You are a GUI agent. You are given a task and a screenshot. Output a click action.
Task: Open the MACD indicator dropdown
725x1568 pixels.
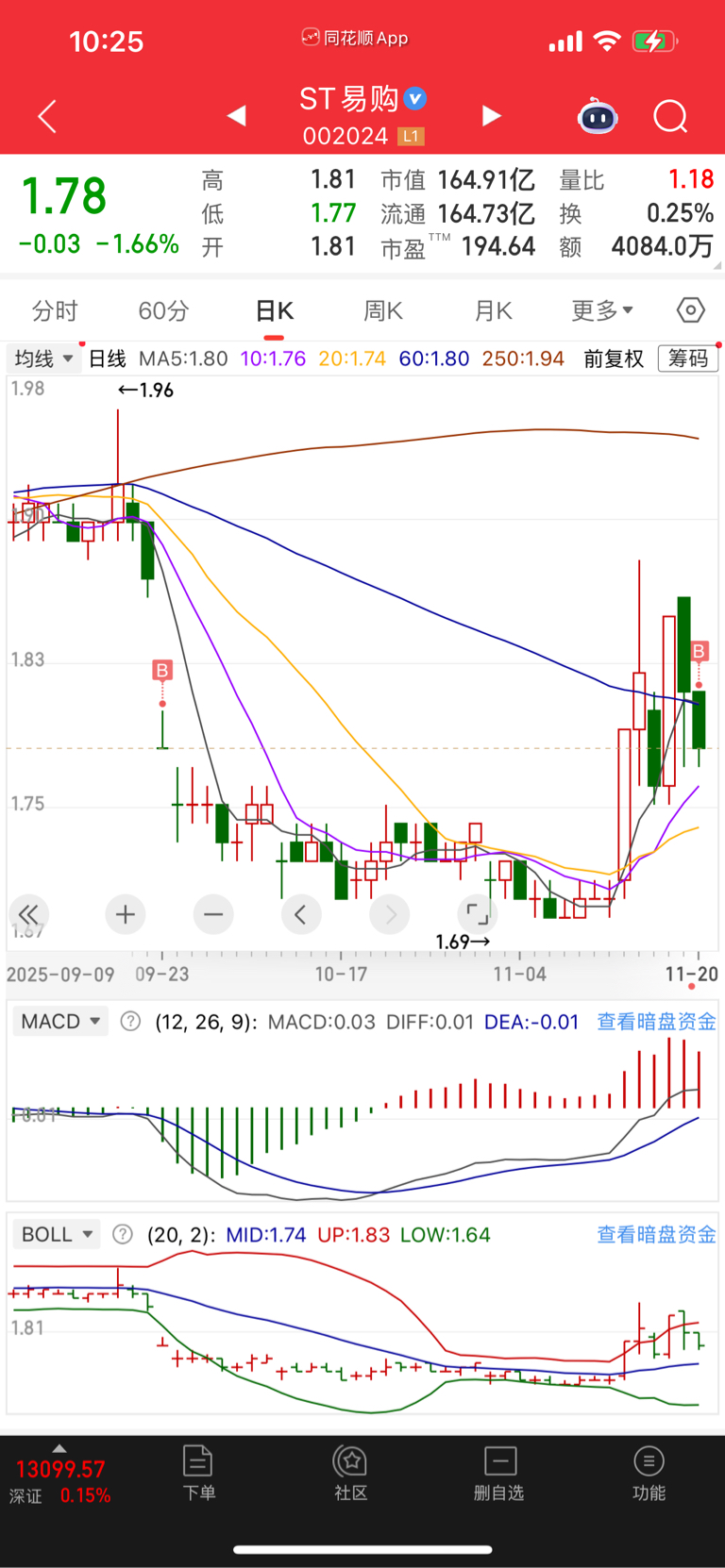point(60,1022)
